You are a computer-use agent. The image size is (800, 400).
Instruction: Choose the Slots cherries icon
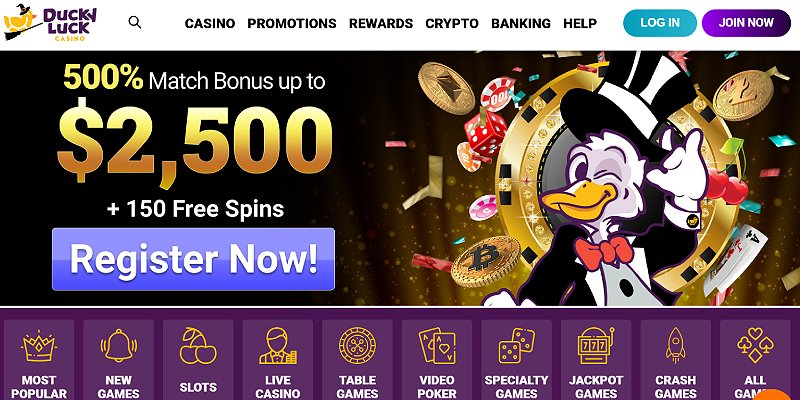(198, 345)
